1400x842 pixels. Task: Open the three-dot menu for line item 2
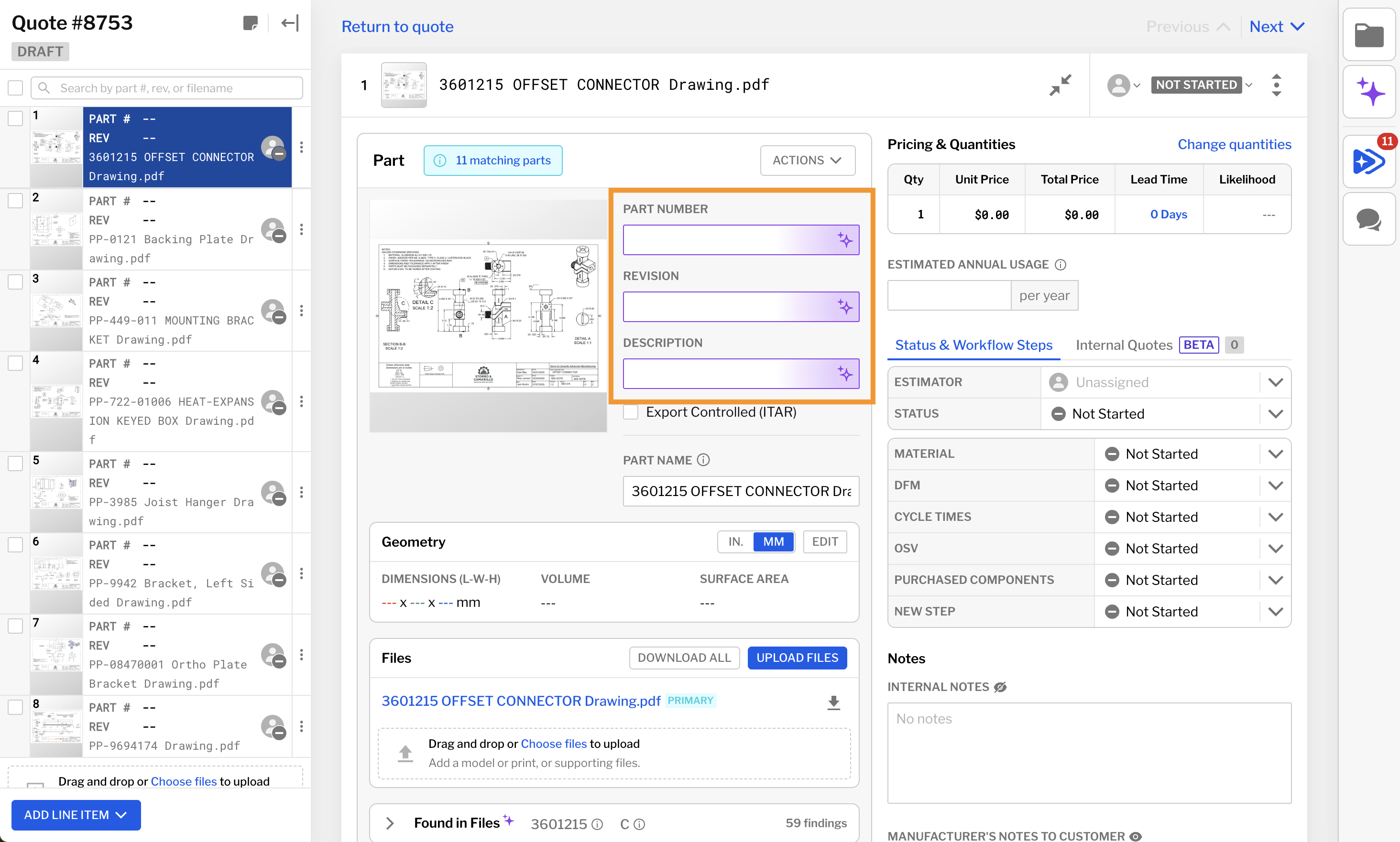(301, 229)
